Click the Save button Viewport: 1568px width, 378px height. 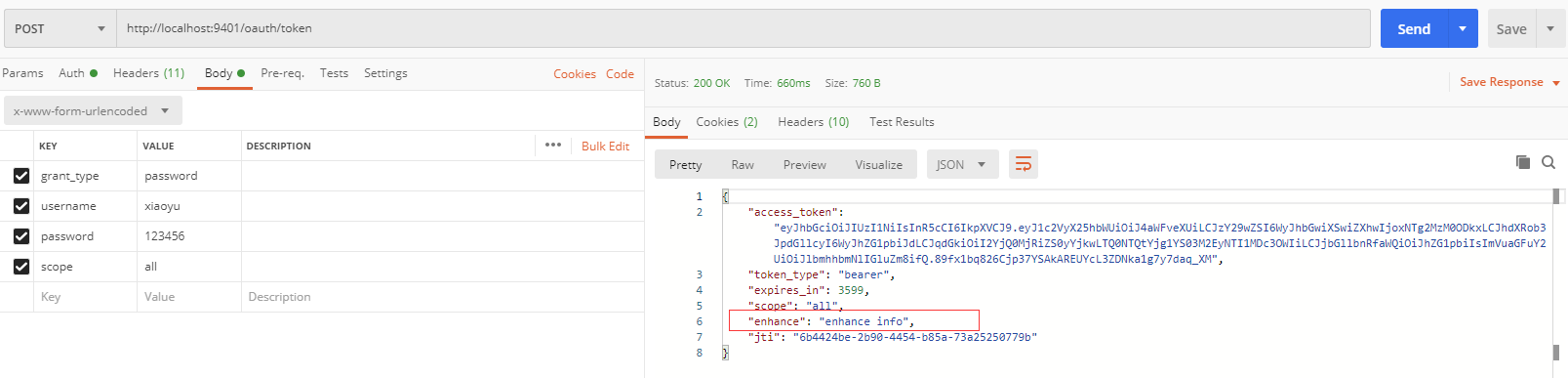point(1511,28)
